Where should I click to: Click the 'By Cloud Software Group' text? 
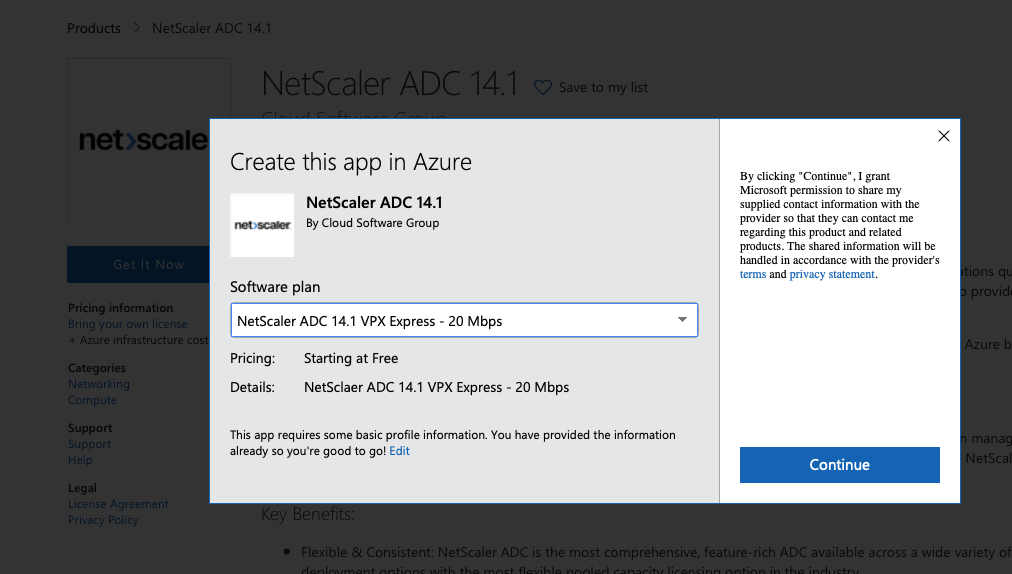point(372,223)
